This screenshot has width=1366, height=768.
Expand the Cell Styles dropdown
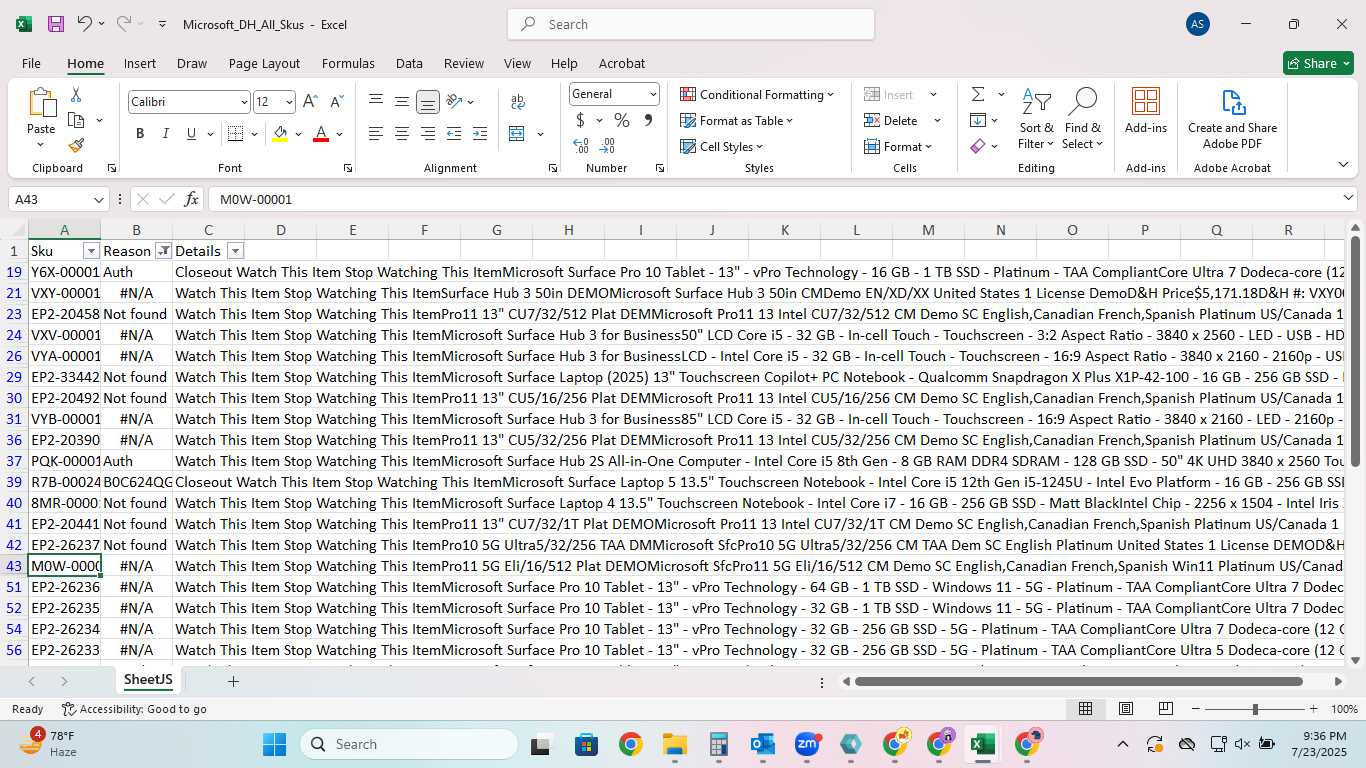(720, 146)
